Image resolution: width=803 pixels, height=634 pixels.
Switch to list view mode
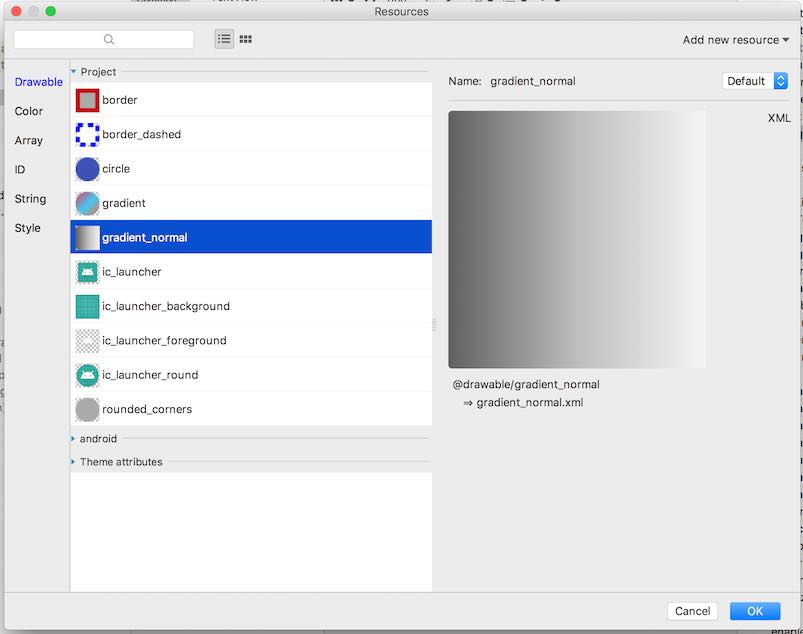coord(224,39)
